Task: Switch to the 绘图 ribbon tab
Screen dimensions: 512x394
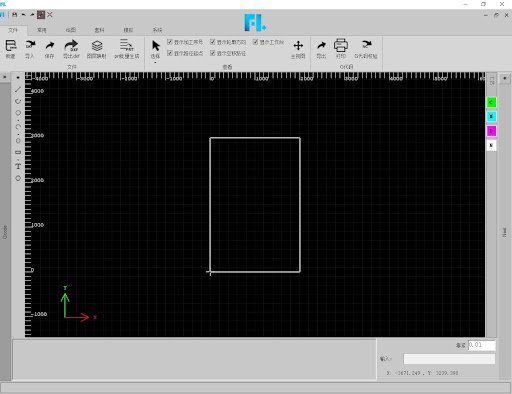Action: 70,30
